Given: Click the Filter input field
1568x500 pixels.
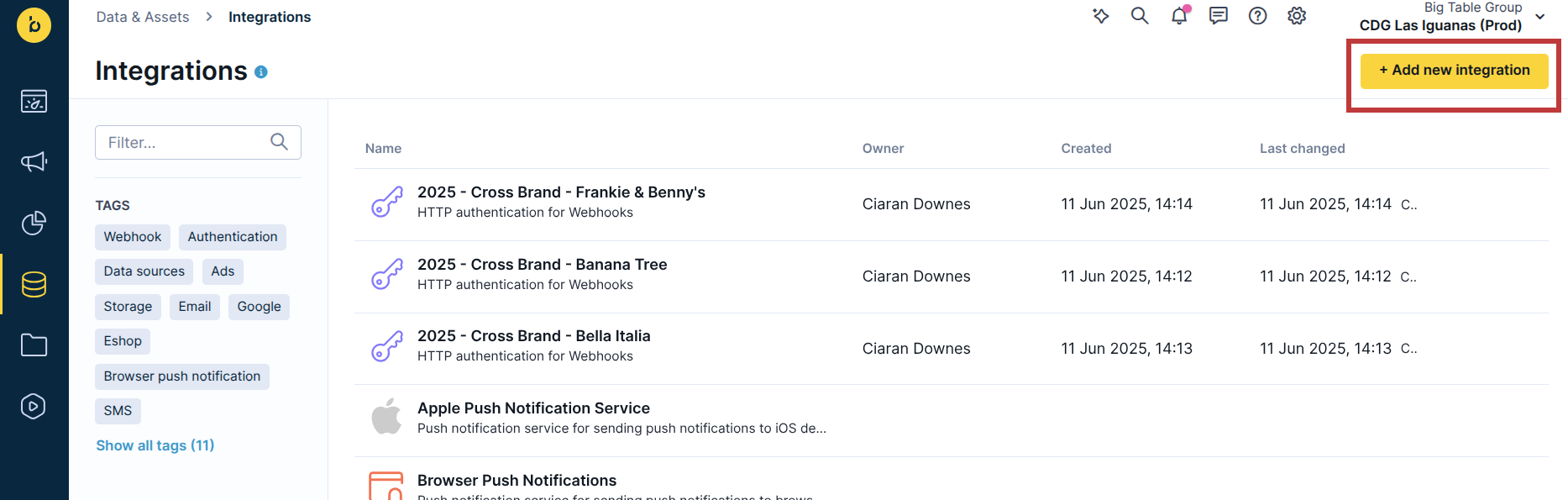Looking at the screenshot, I should coord(198,143).
